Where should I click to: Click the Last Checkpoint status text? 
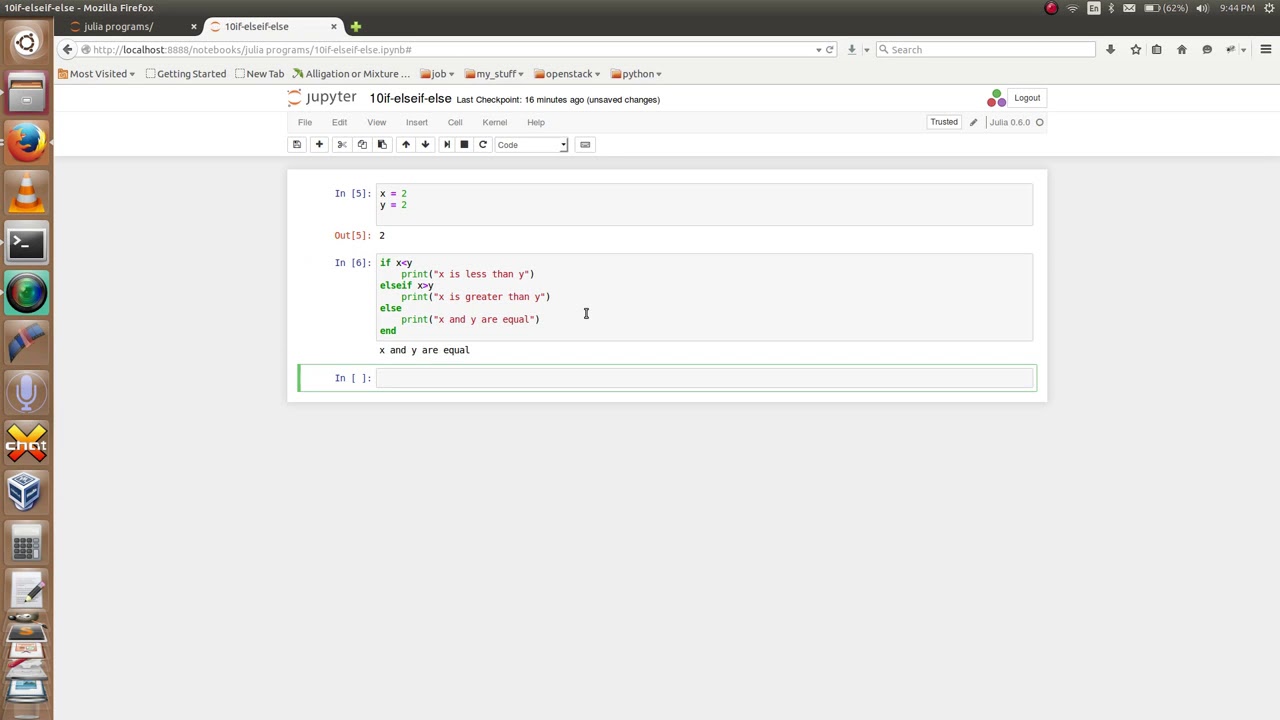tap(557, 100)
